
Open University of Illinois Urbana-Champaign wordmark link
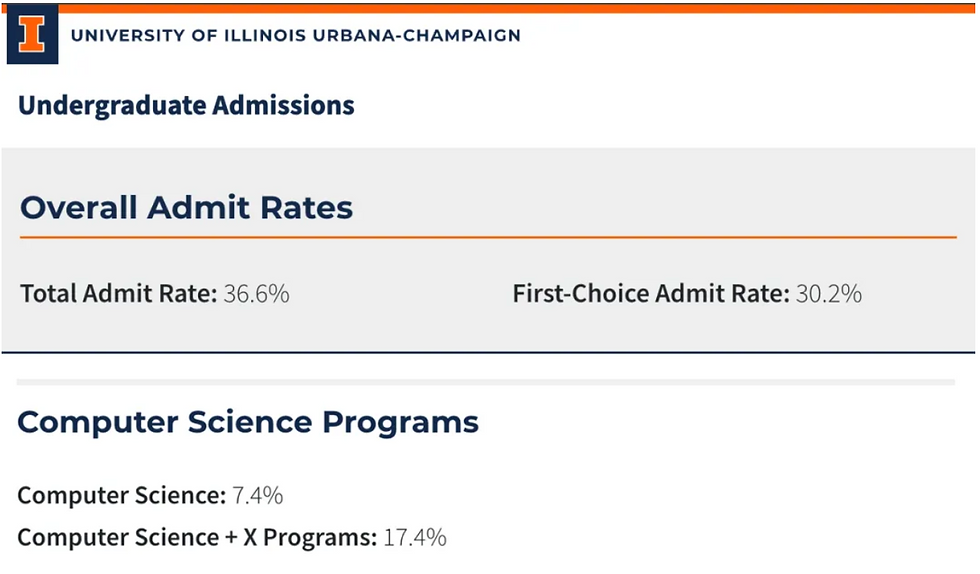(296, 35)
